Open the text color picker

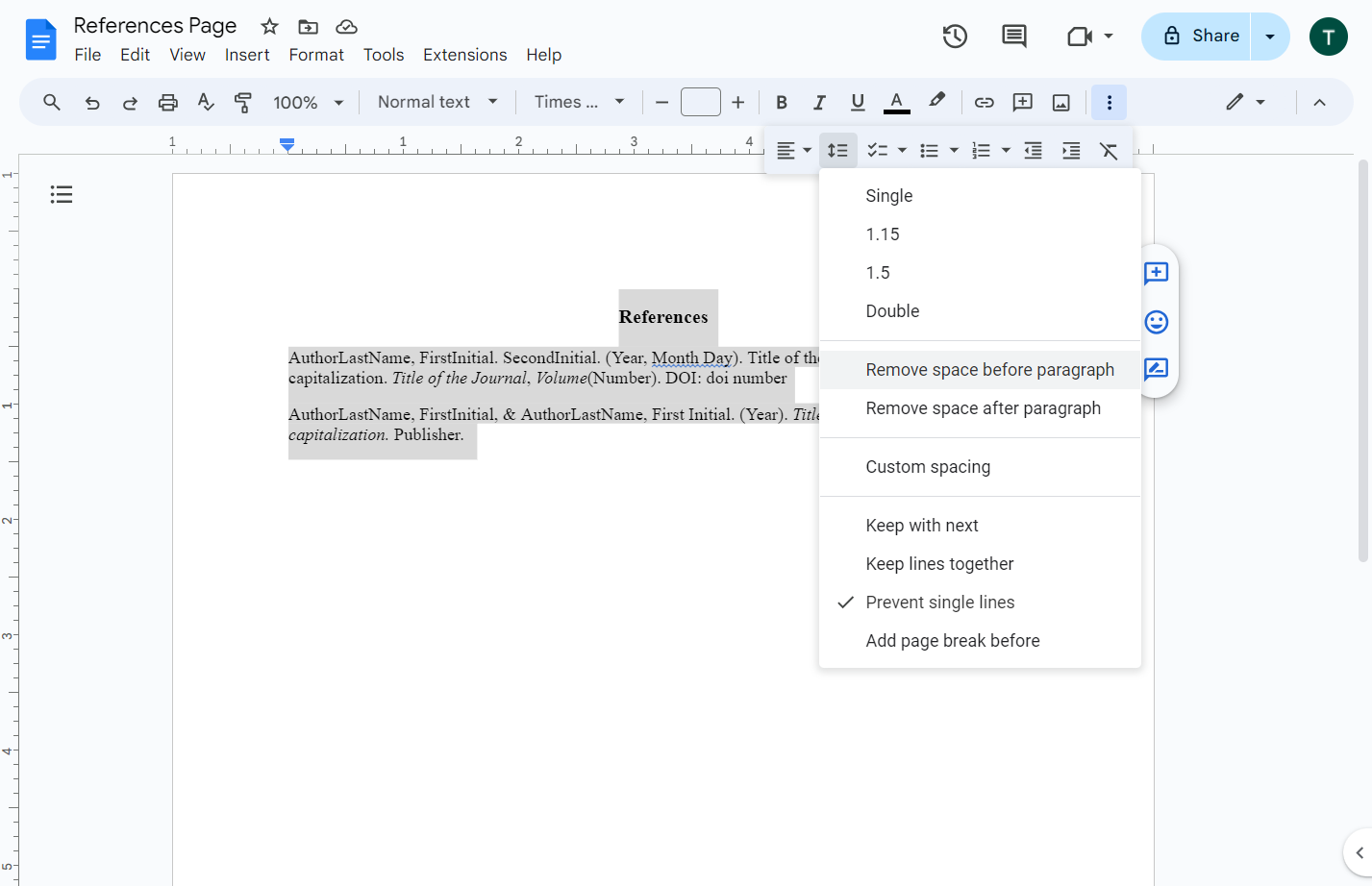tap(896, 102)
